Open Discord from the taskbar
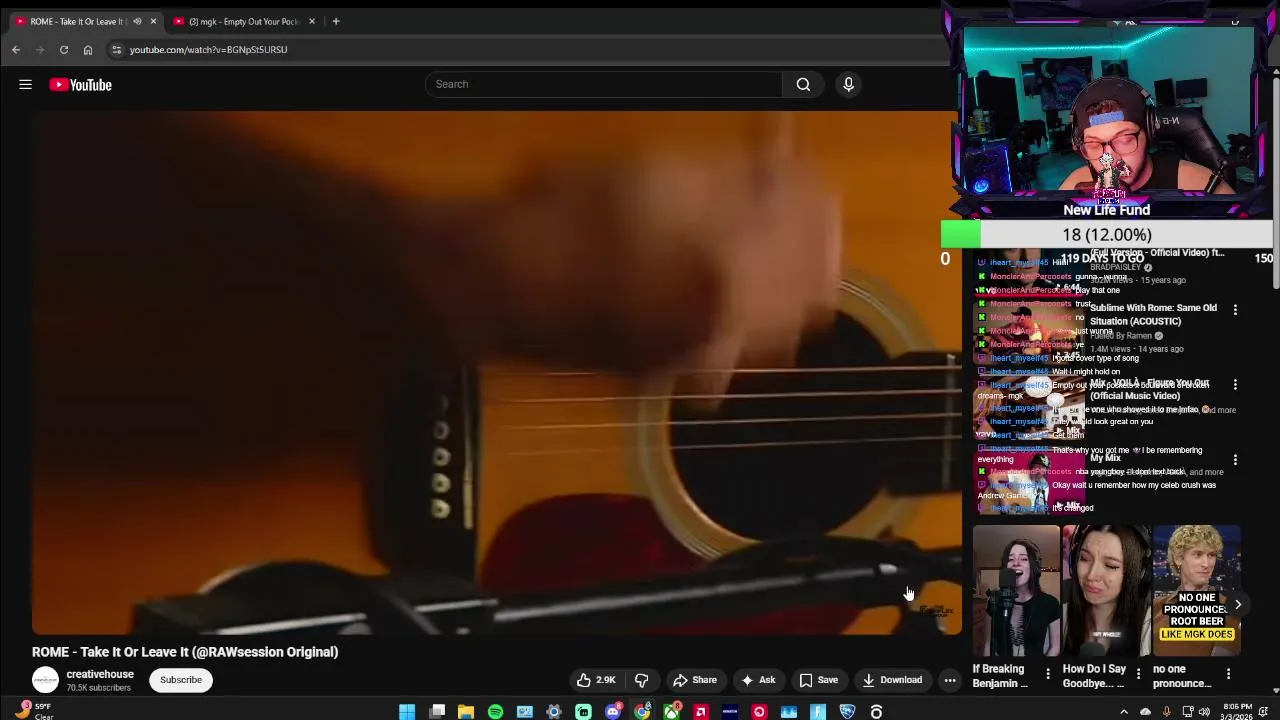This screenshot has height=720, width=1280. (613, 712)
